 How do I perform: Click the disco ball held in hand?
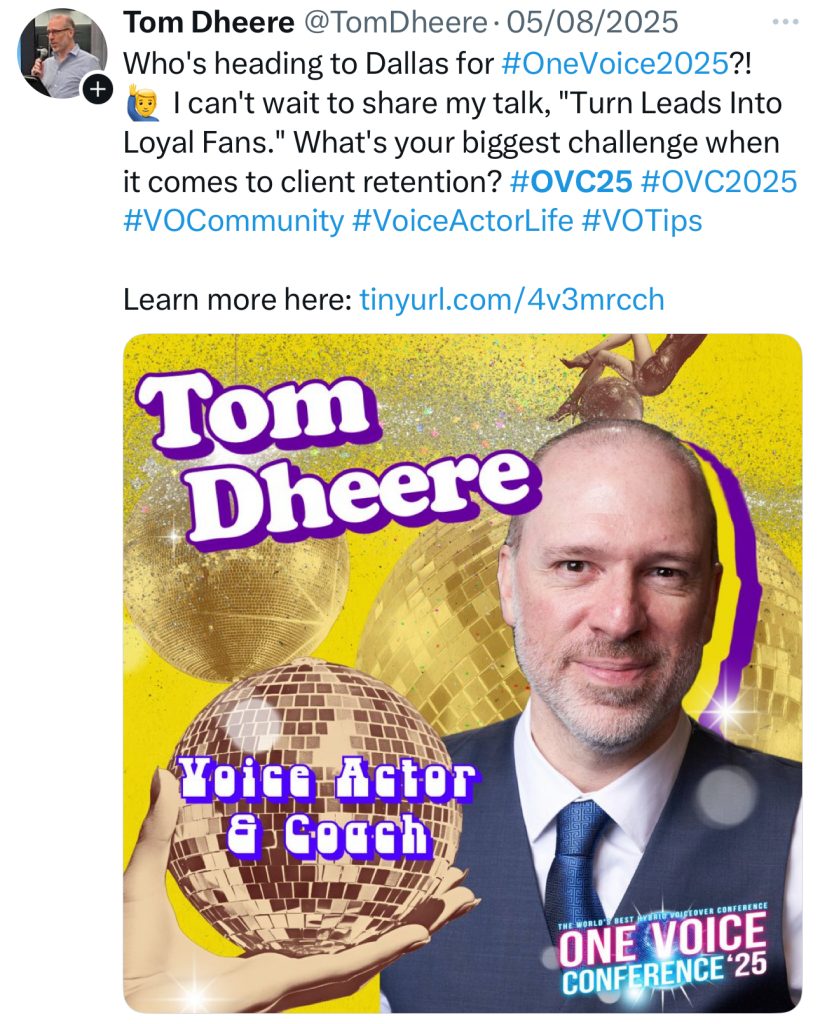pos(310,790)
